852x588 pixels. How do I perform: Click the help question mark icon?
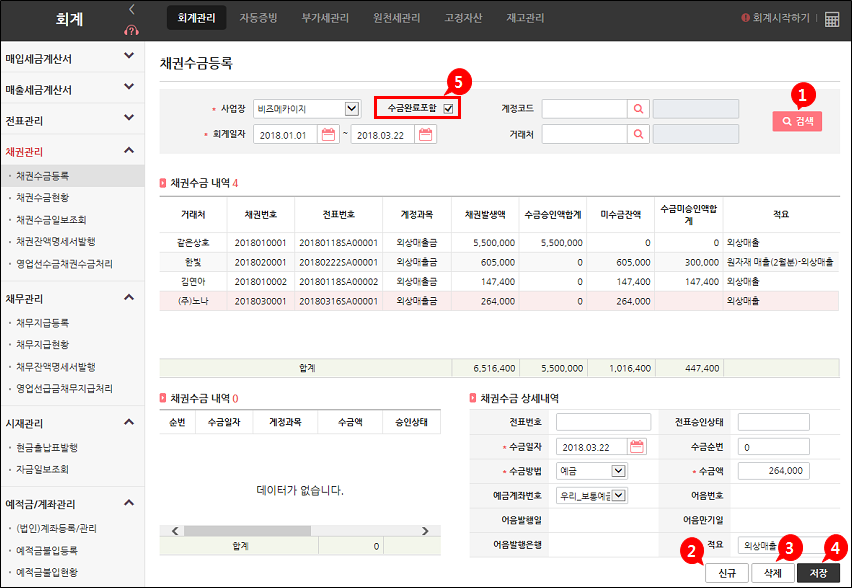click(x=131, y=30)
